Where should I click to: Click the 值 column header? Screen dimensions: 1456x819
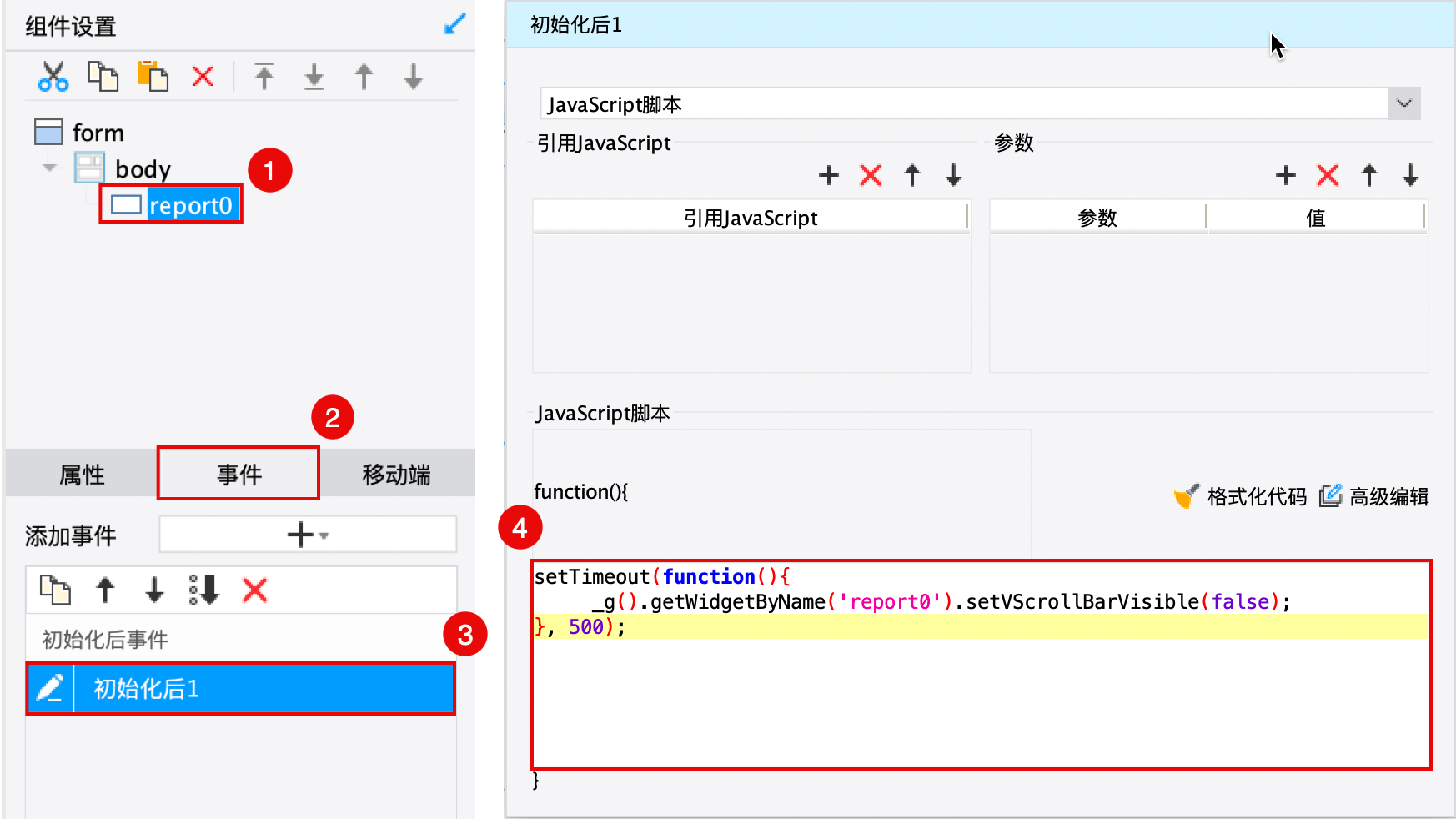pyautogui.click(x=1316, y=217)
